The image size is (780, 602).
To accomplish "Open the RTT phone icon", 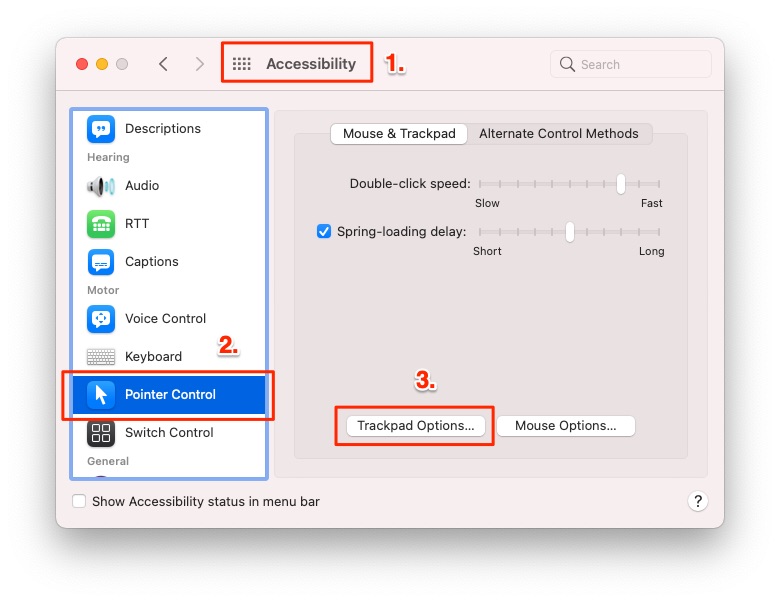I will coord(101,224).
